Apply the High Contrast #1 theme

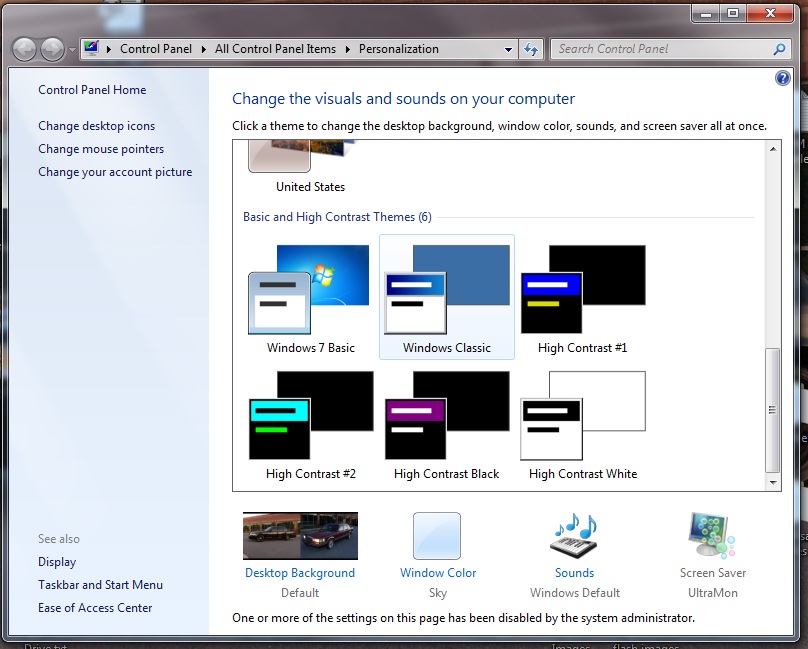583,298
